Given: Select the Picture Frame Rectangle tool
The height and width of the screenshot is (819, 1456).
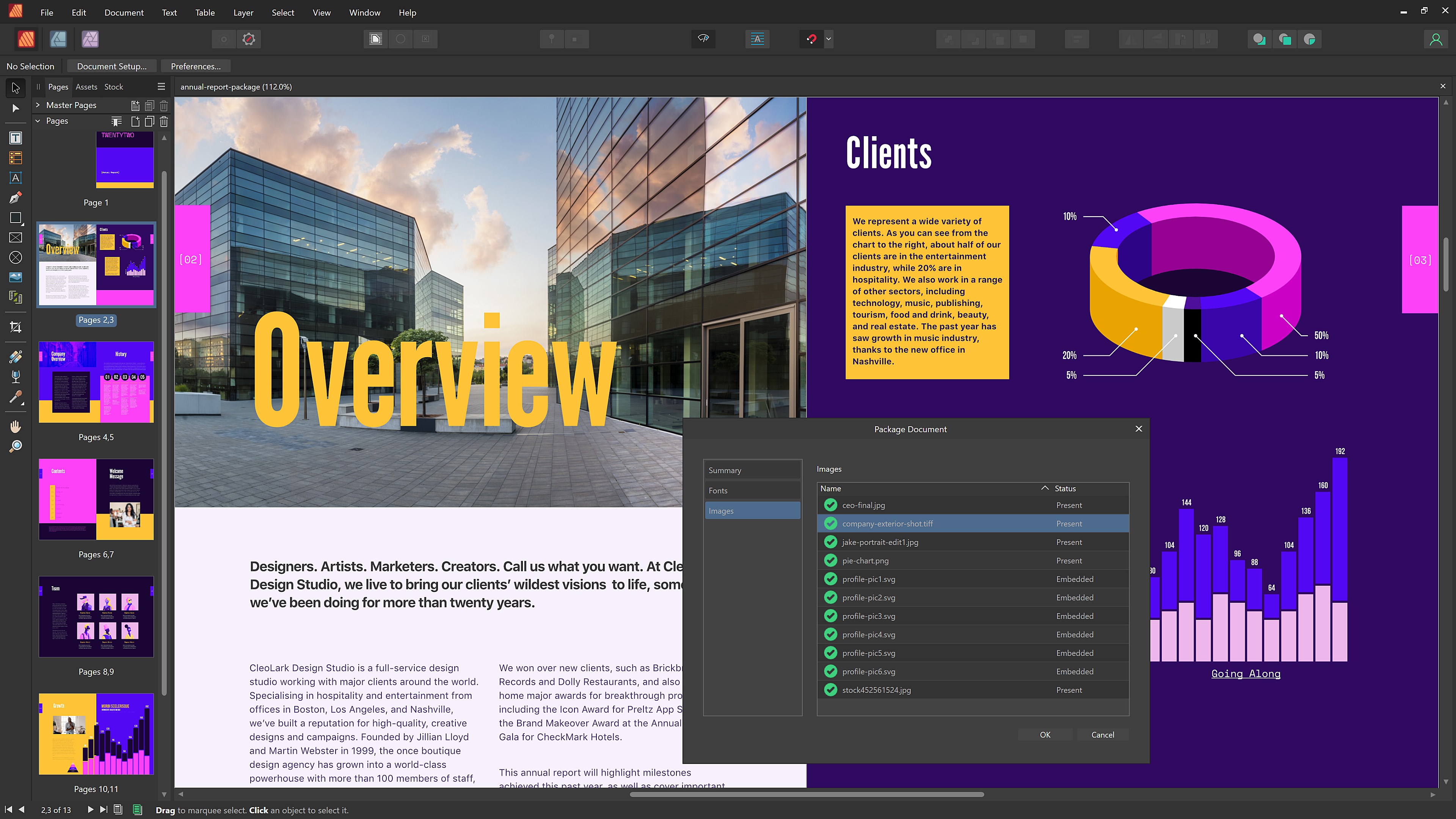Looking at the screenshot, I should tap(15, 237).
